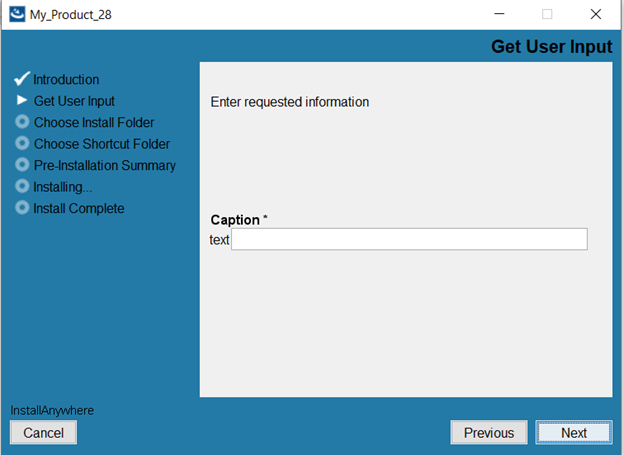This screenshot has width=624, height=455.
Task: Go back with the Previous button
Action: 489,433
